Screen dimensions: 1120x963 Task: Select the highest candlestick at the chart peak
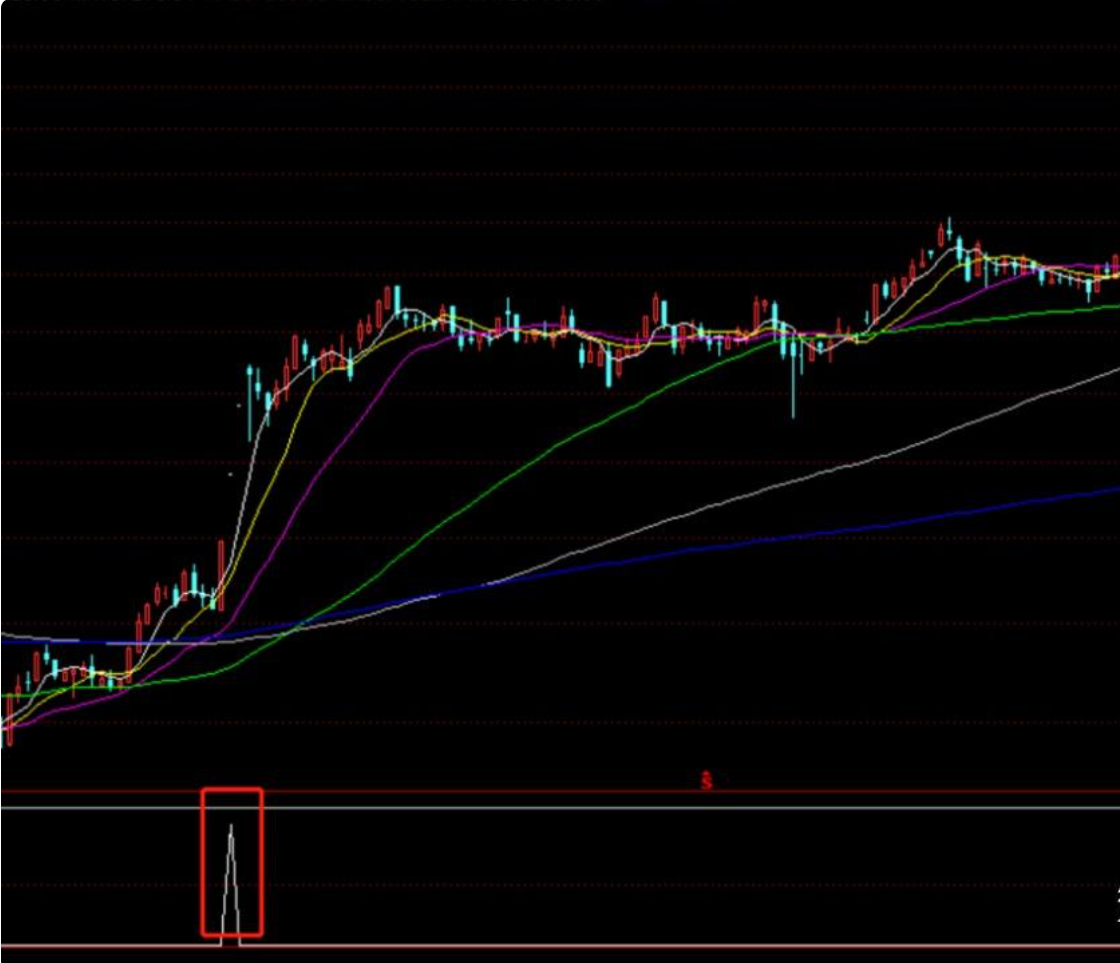tap(949, 231)
